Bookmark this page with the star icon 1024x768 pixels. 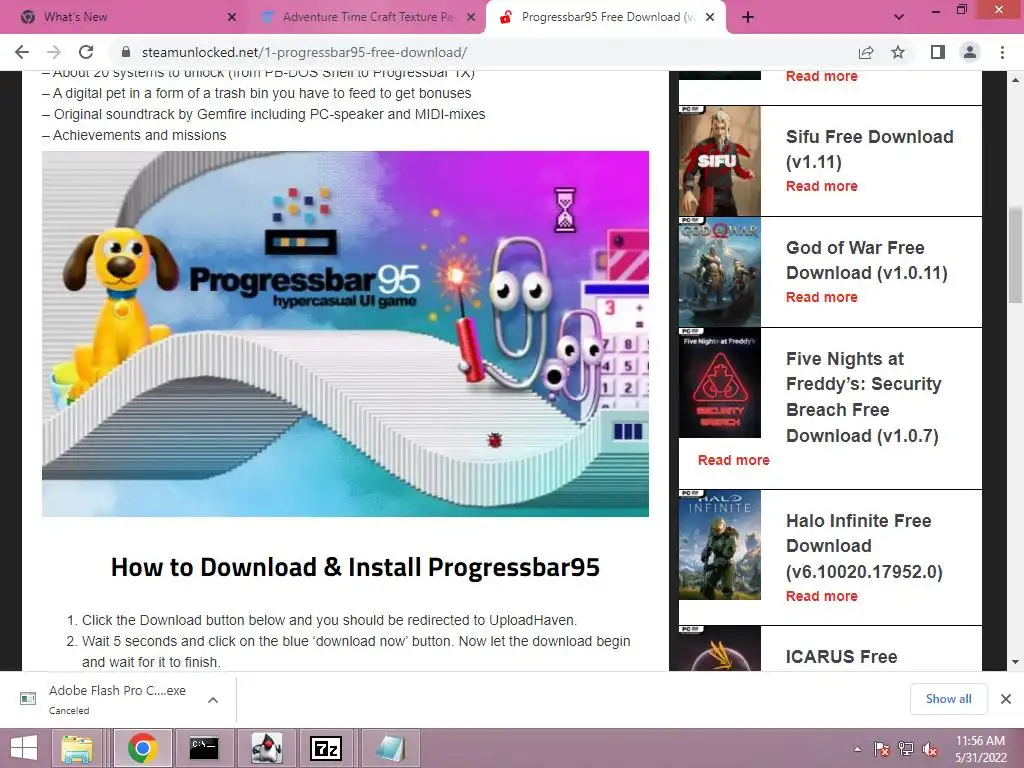pyautogui.click(x=898, y=52)
